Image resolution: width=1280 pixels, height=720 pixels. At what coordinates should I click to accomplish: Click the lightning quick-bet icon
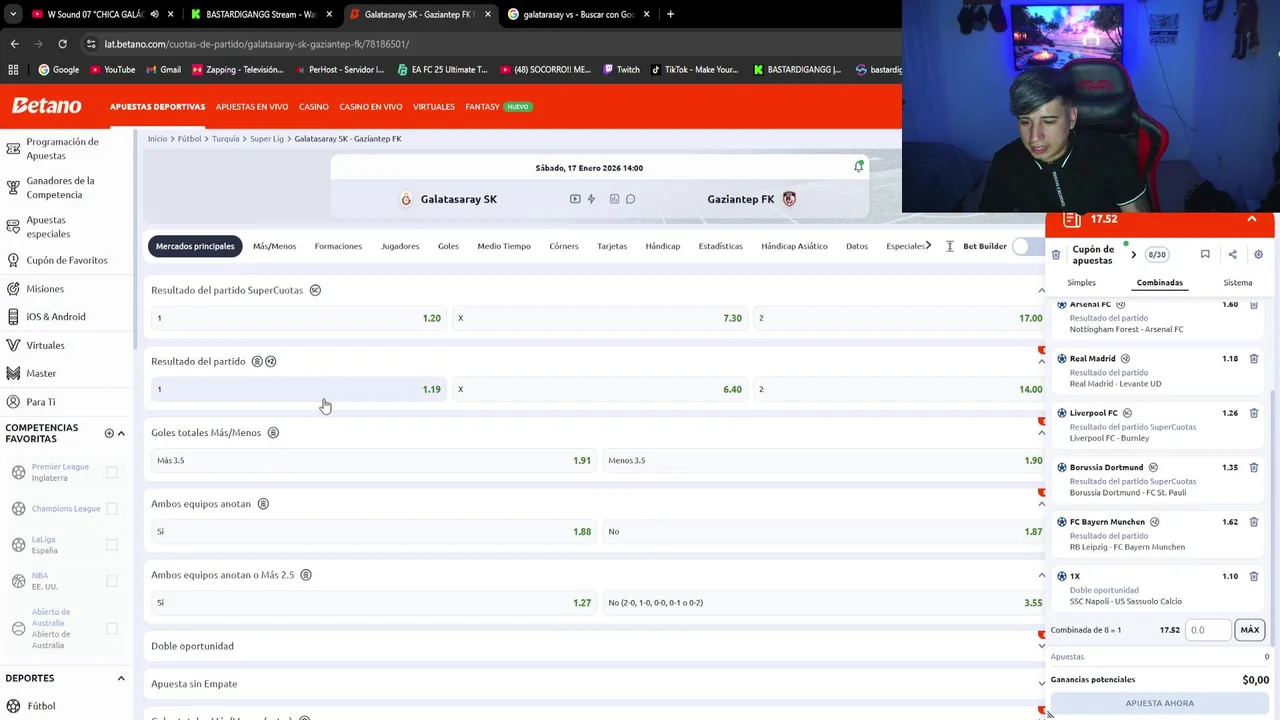point(591,199)
